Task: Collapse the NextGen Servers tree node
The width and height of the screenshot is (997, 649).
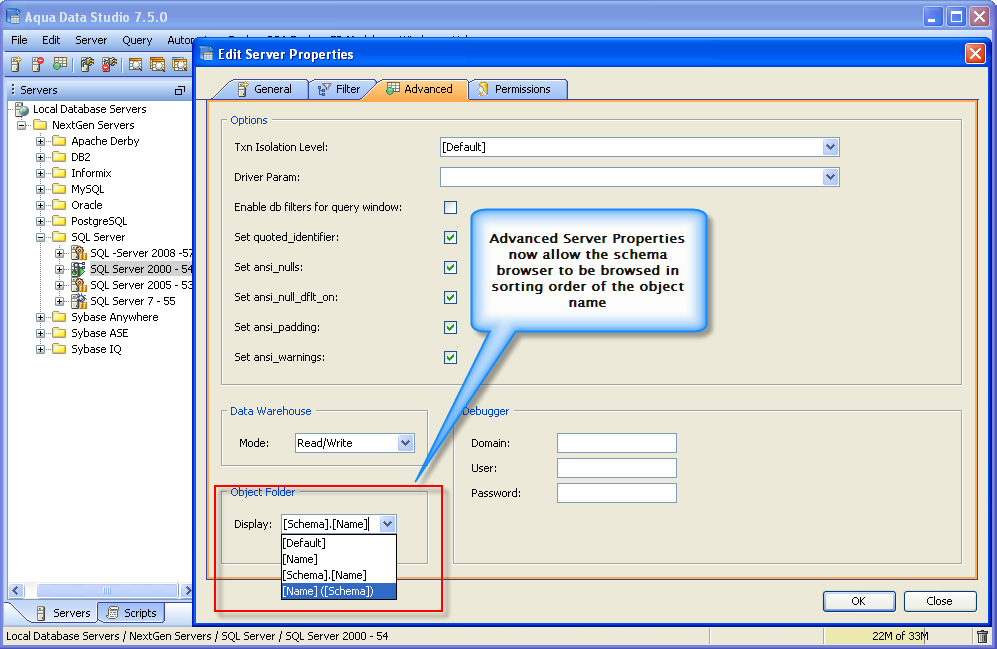Action: (x=22, y=125)
